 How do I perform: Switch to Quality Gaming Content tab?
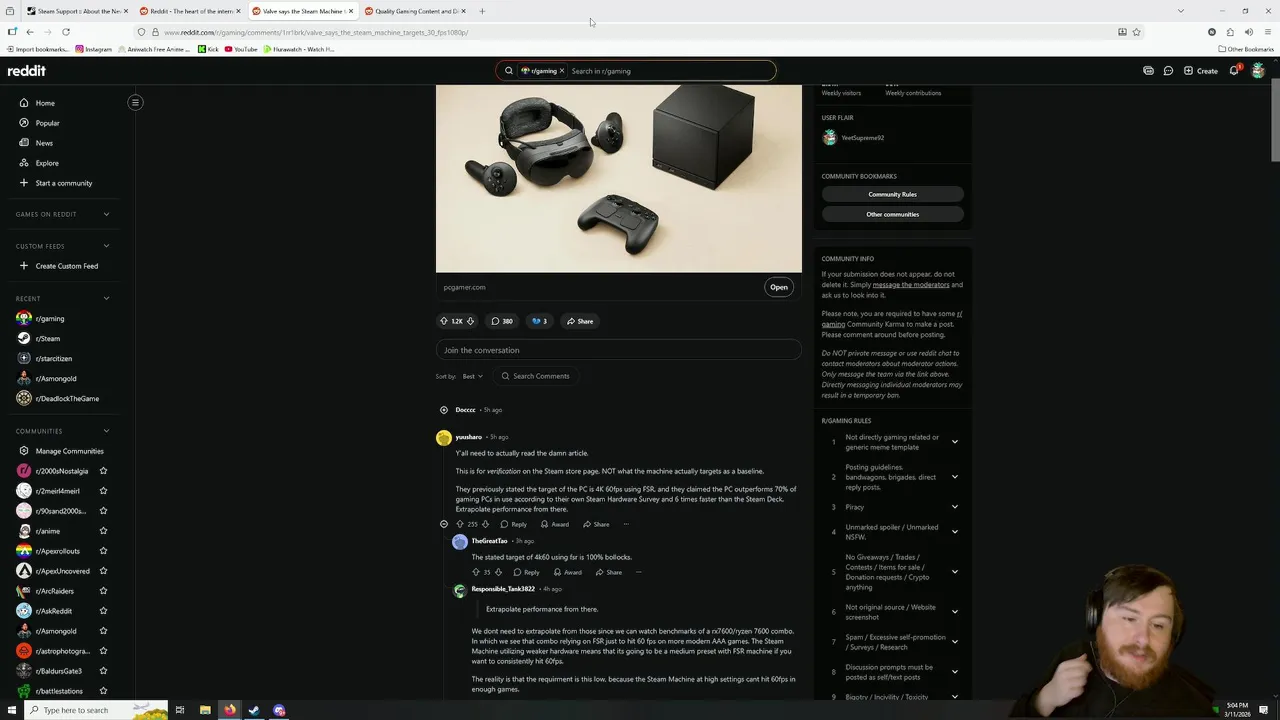413,11
